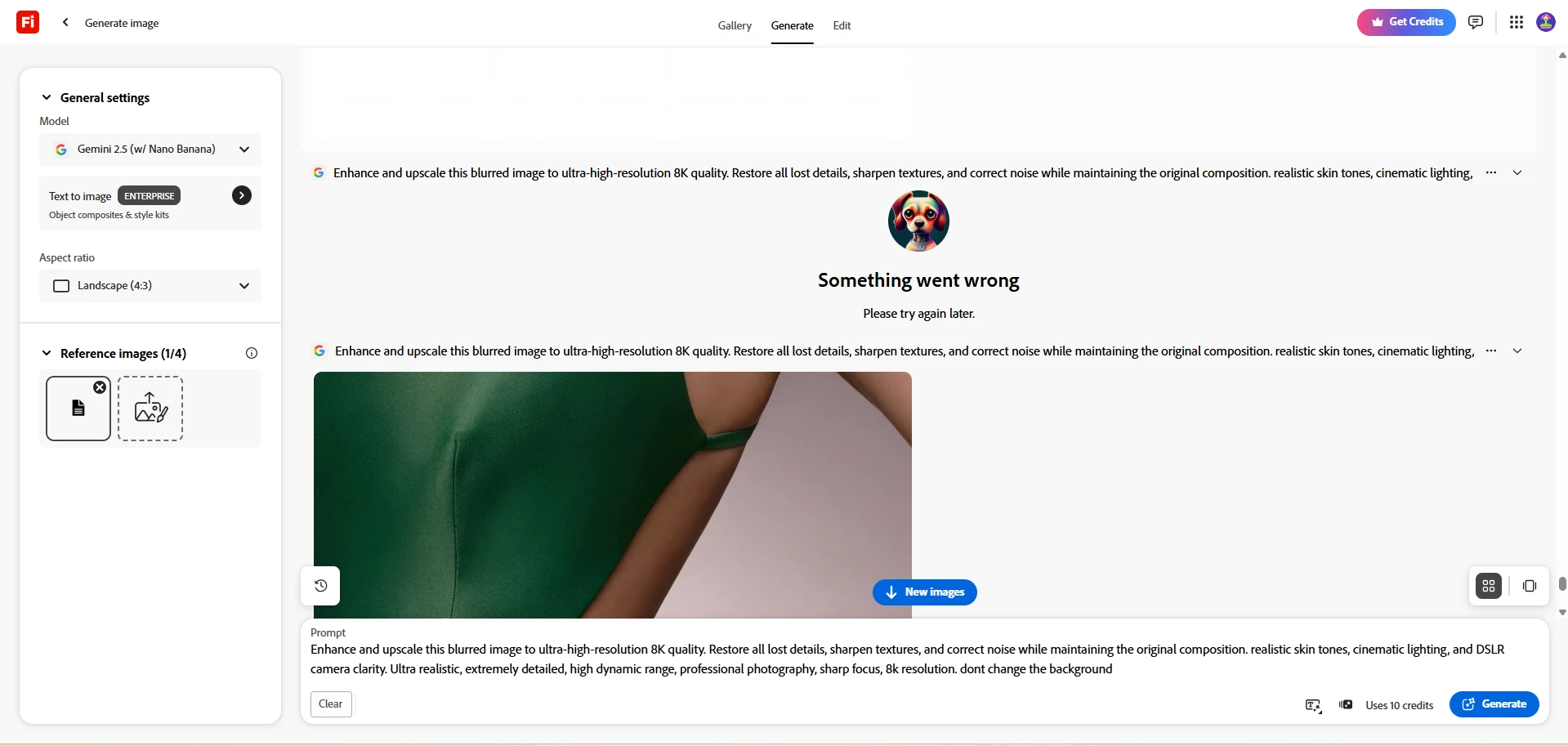Open generation history clock icon
This screenshot has width=1568, height=746.
[x=320, y=586]
